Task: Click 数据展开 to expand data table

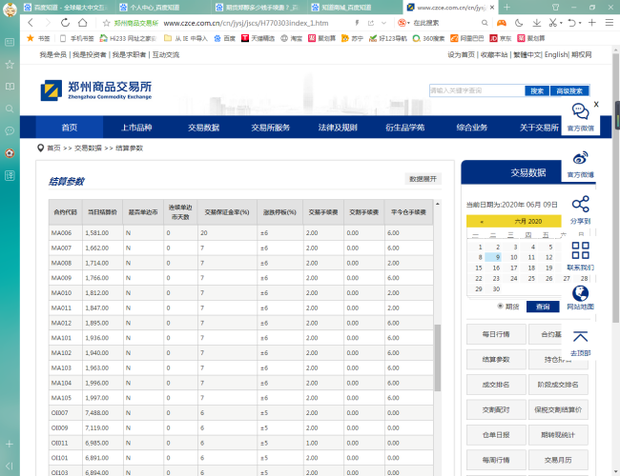Action: 422,179
